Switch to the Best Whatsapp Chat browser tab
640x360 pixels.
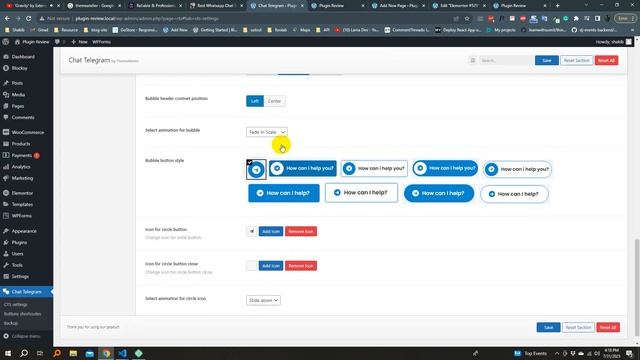click(x=215, y=6)
